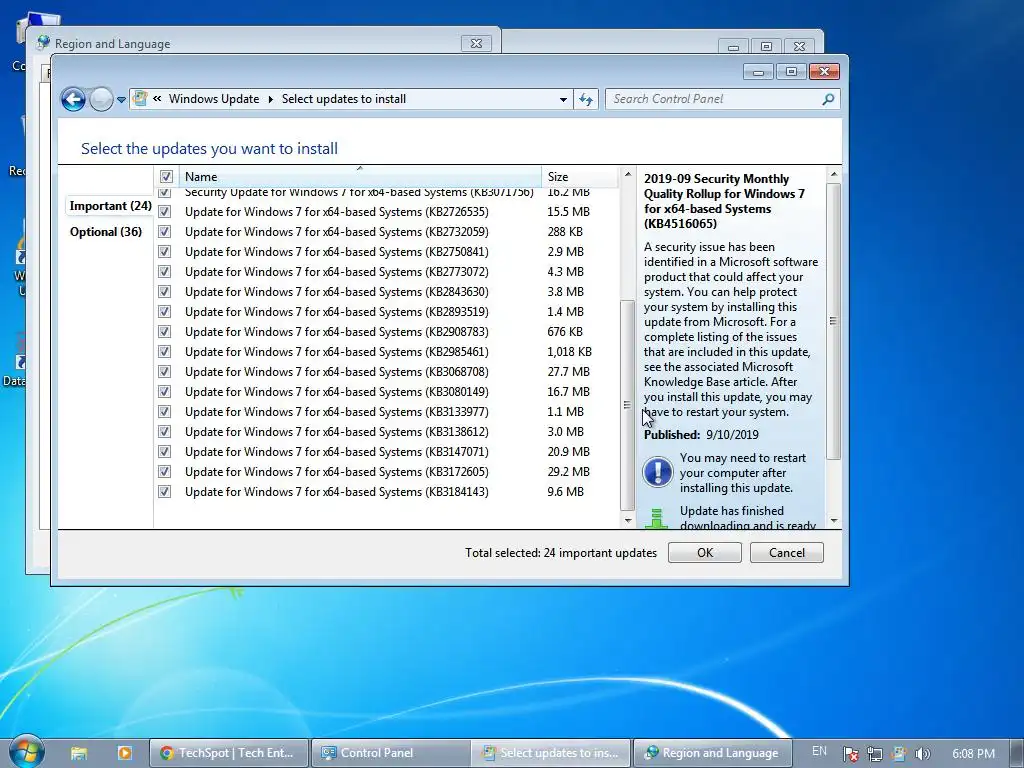Image resolution: width=1024 pixels, height=768 pixels.
Task: Select the row for update KB3068708
Action: pos(386,372)
